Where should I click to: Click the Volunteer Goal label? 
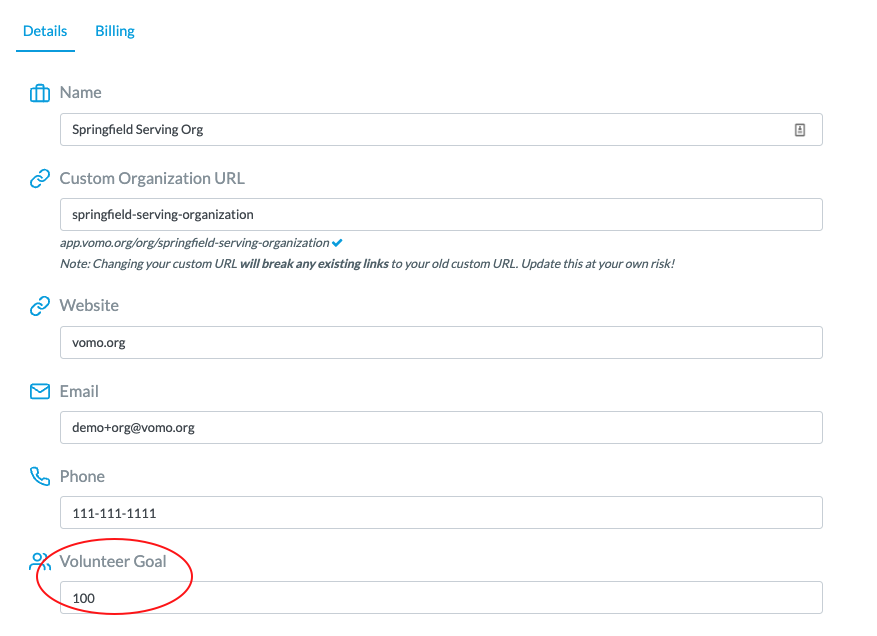(113, 561)
